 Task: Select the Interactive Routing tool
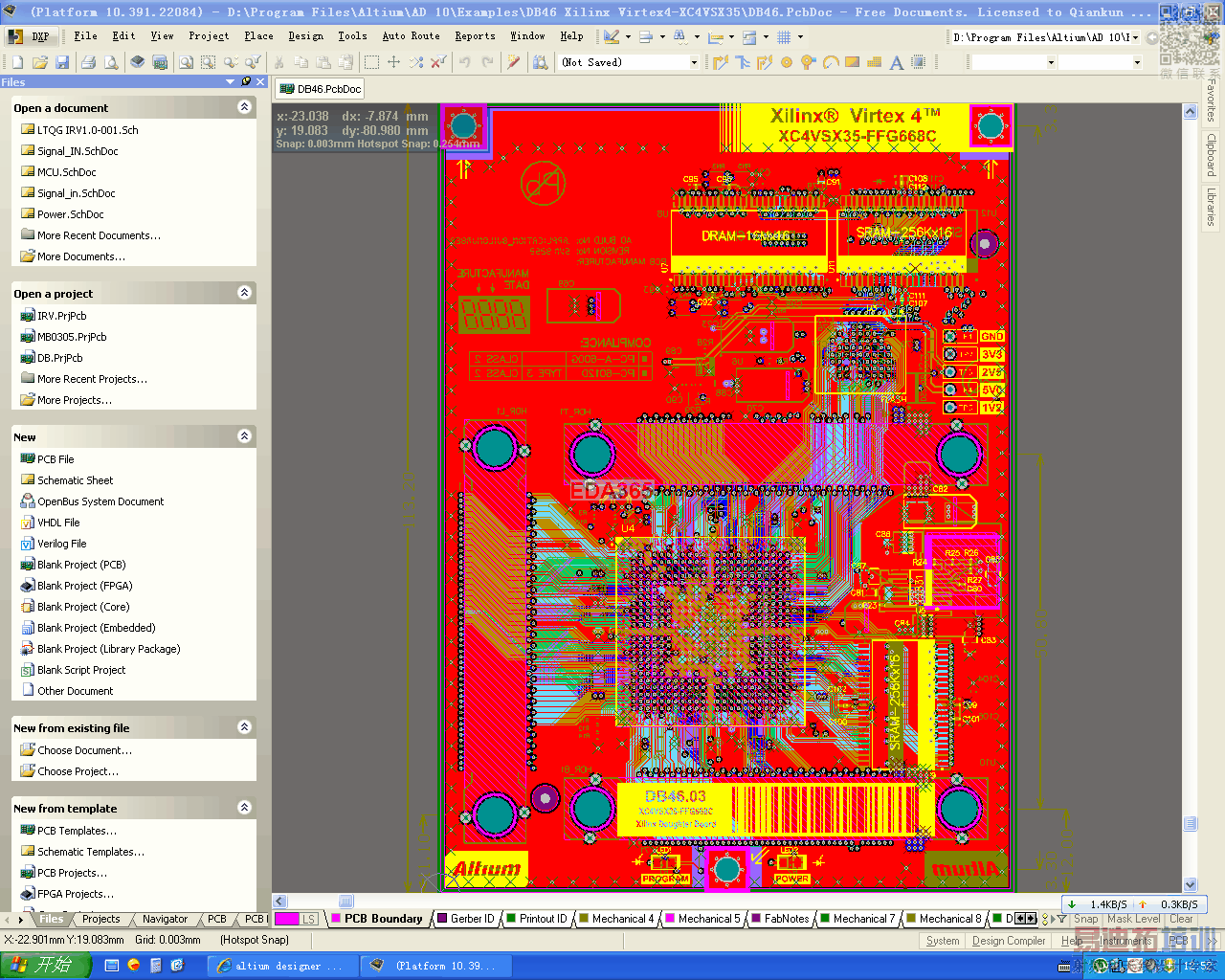point(721,62)
